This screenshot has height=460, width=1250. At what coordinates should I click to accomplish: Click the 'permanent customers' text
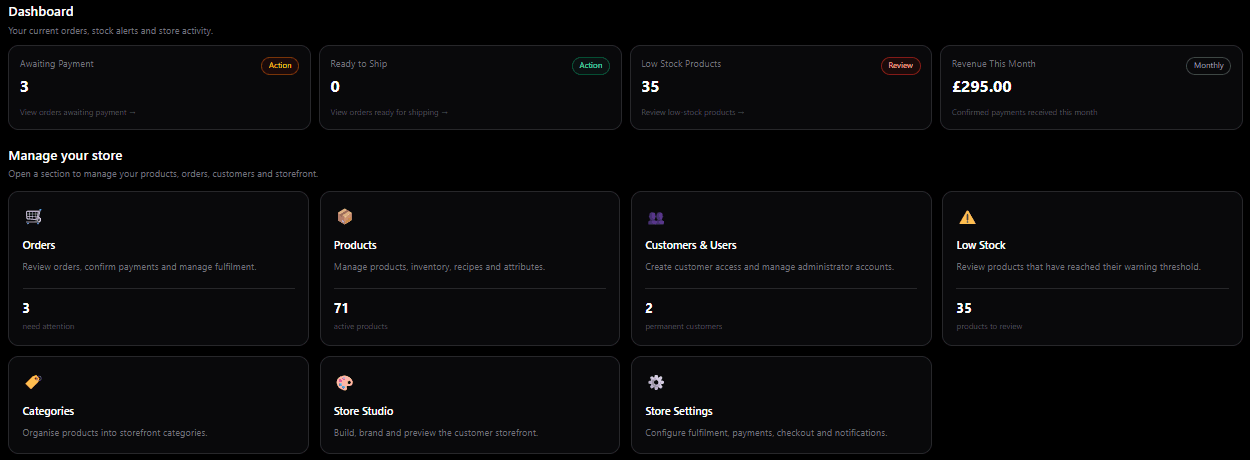(684, 326)
